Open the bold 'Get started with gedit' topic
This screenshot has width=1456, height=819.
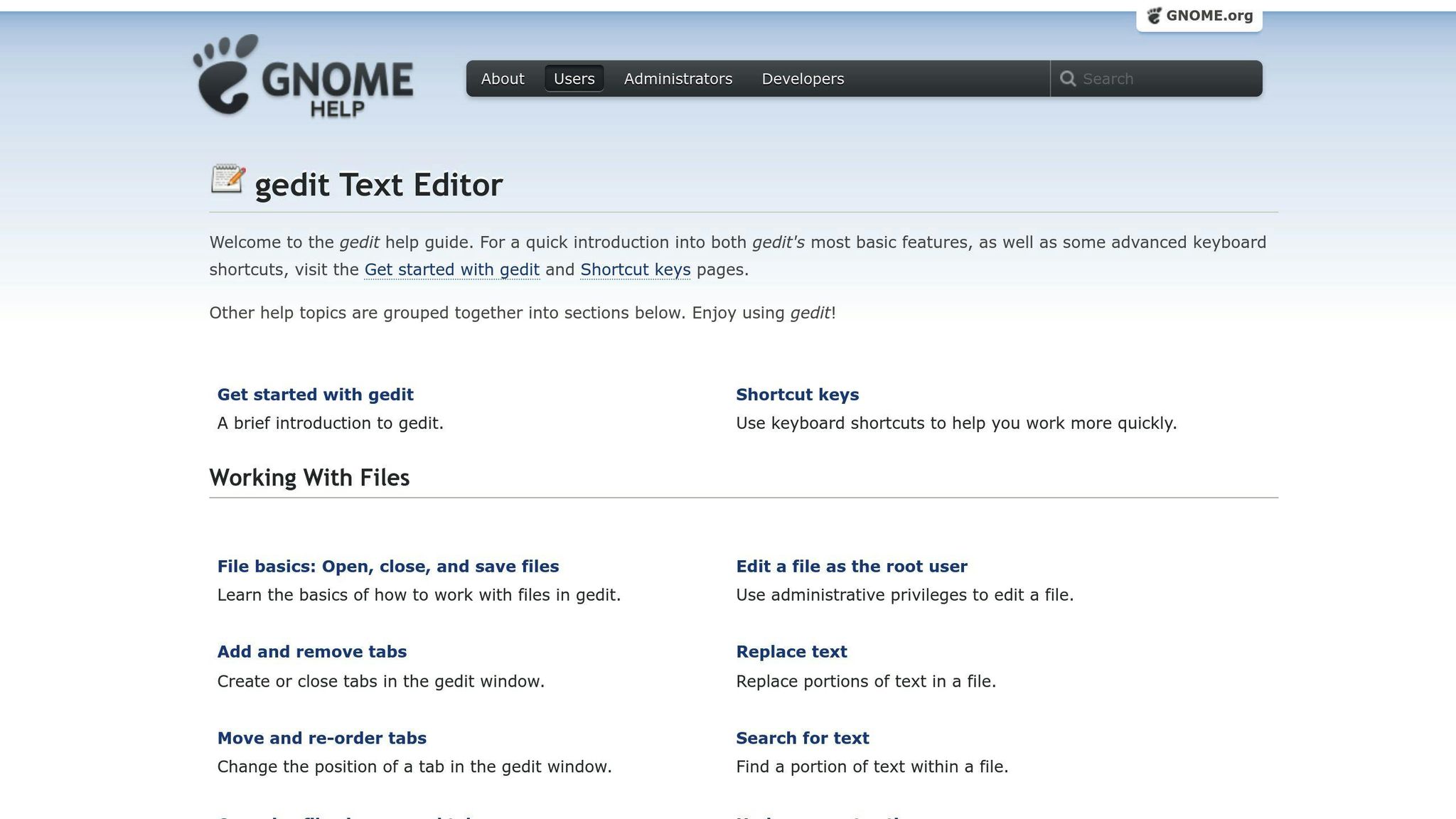(315, 395)
